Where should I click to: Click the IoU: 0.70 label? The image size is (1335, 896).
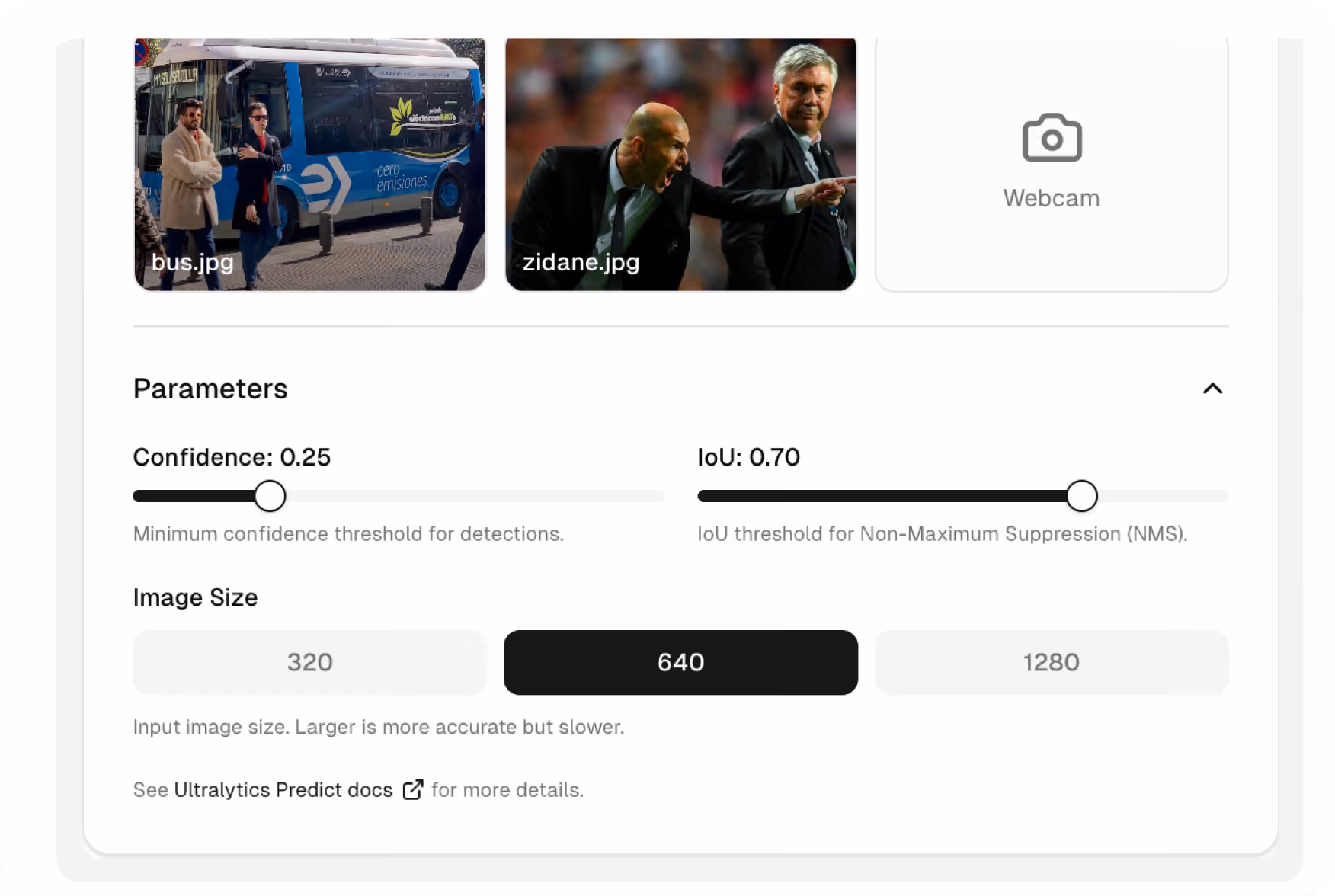[749, 457]
